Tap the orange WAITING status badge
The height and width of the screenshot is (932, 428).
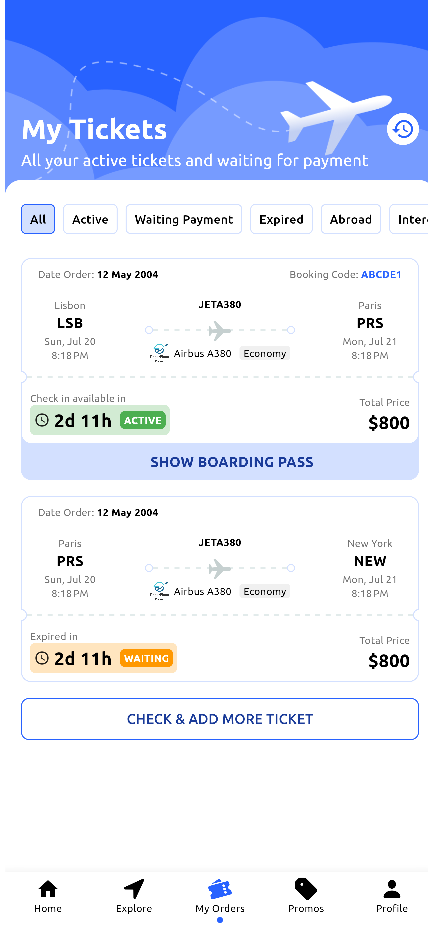[x=147, y=658]
